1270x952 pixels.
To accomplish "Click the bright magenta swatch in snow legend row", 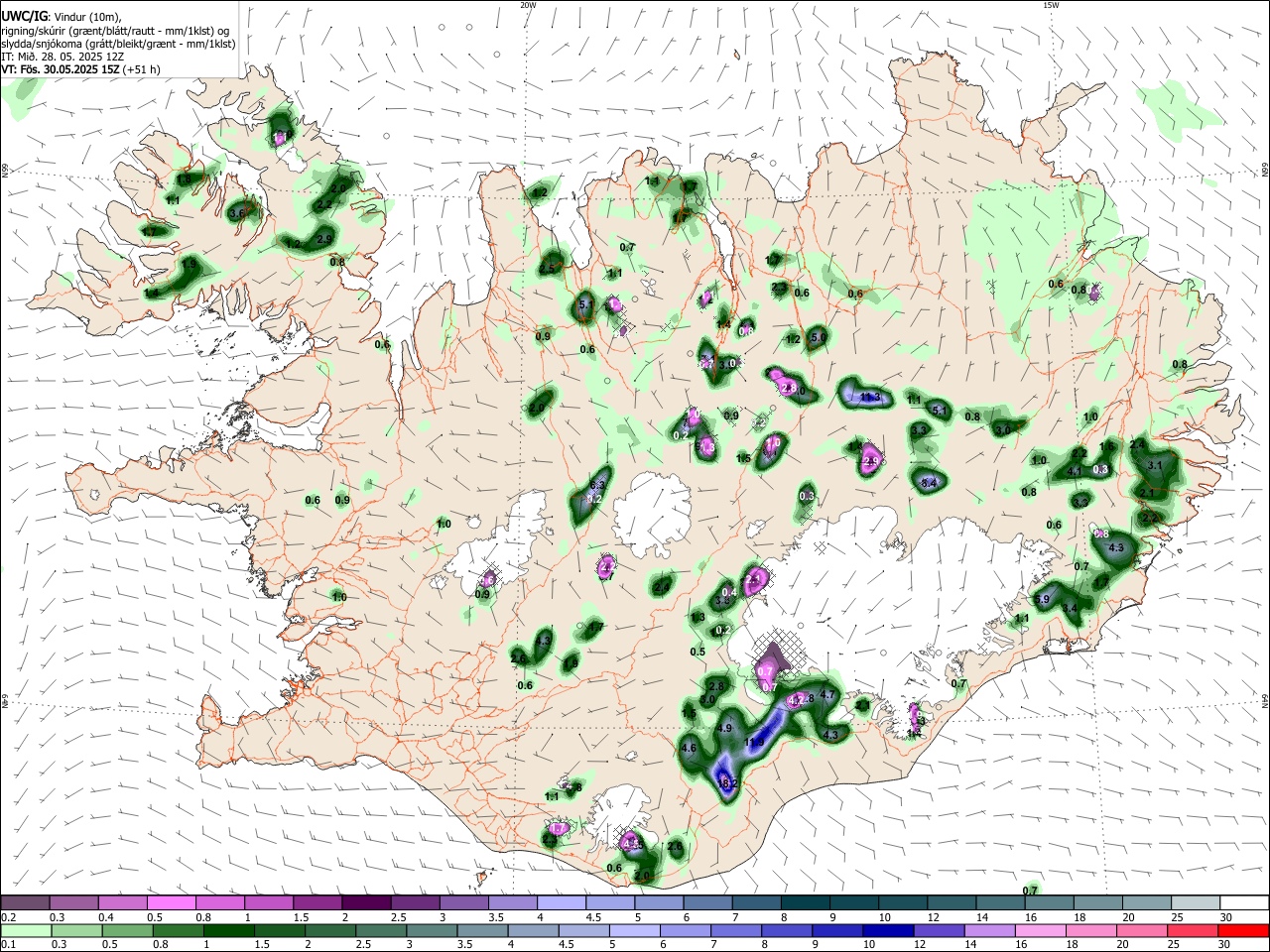I will click(x=171, y=902).
